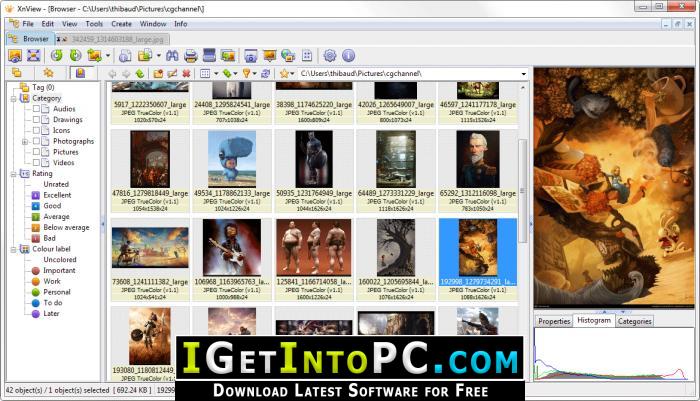Switch to the Categories tab
This screenshot has width=700, height=401.
pos(634,321)
